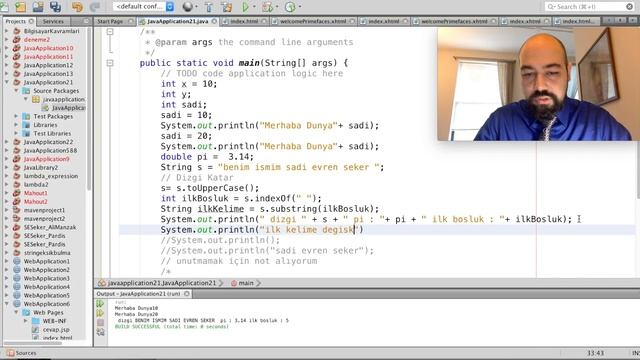This screenshot has height=360, width=640.
Task: Click the Save All toolbar icon
Action: pyautogui.click(x=55, y=7)
